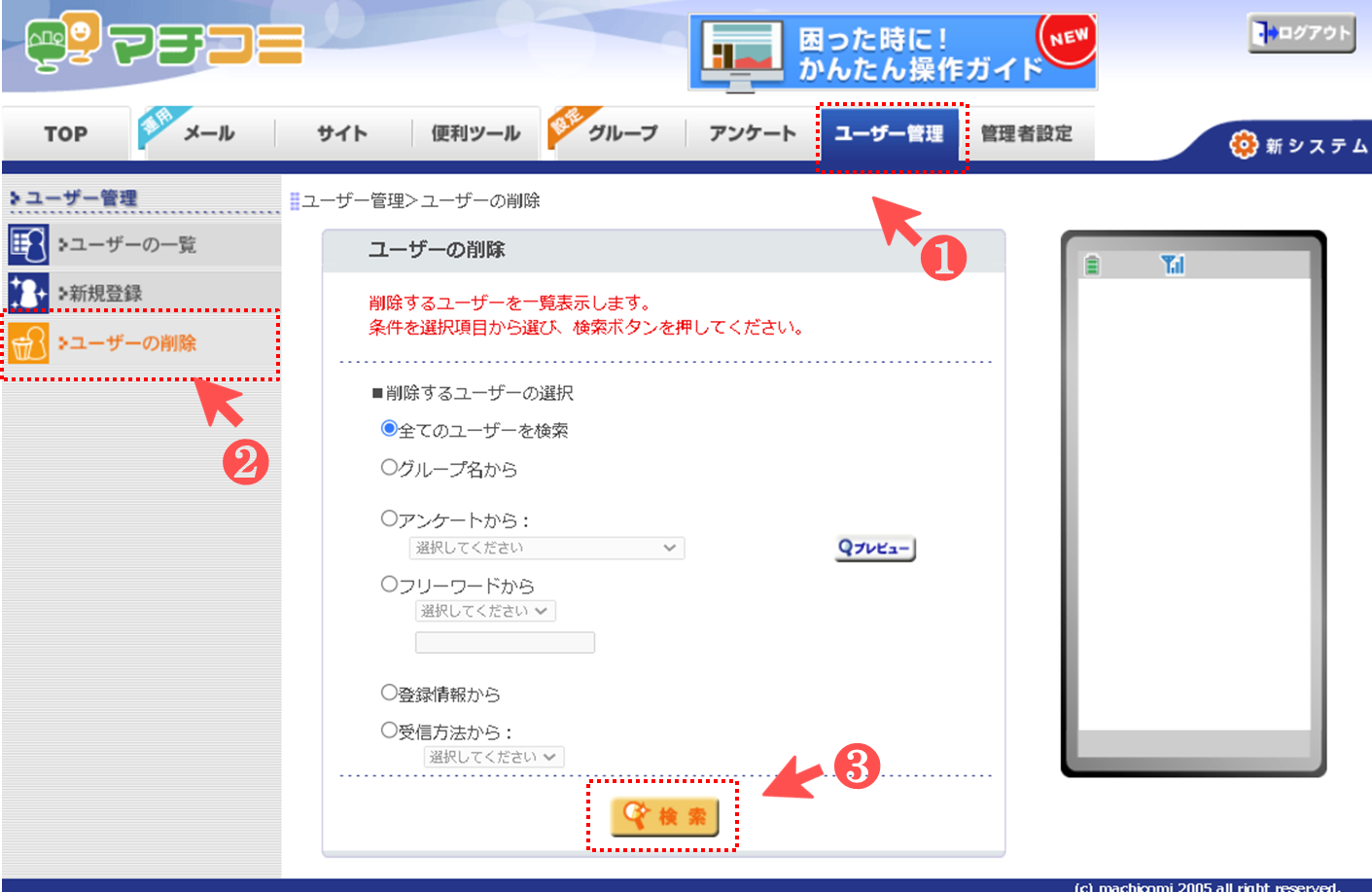Expand the 受信方法から dropdown

coord(493,757)
